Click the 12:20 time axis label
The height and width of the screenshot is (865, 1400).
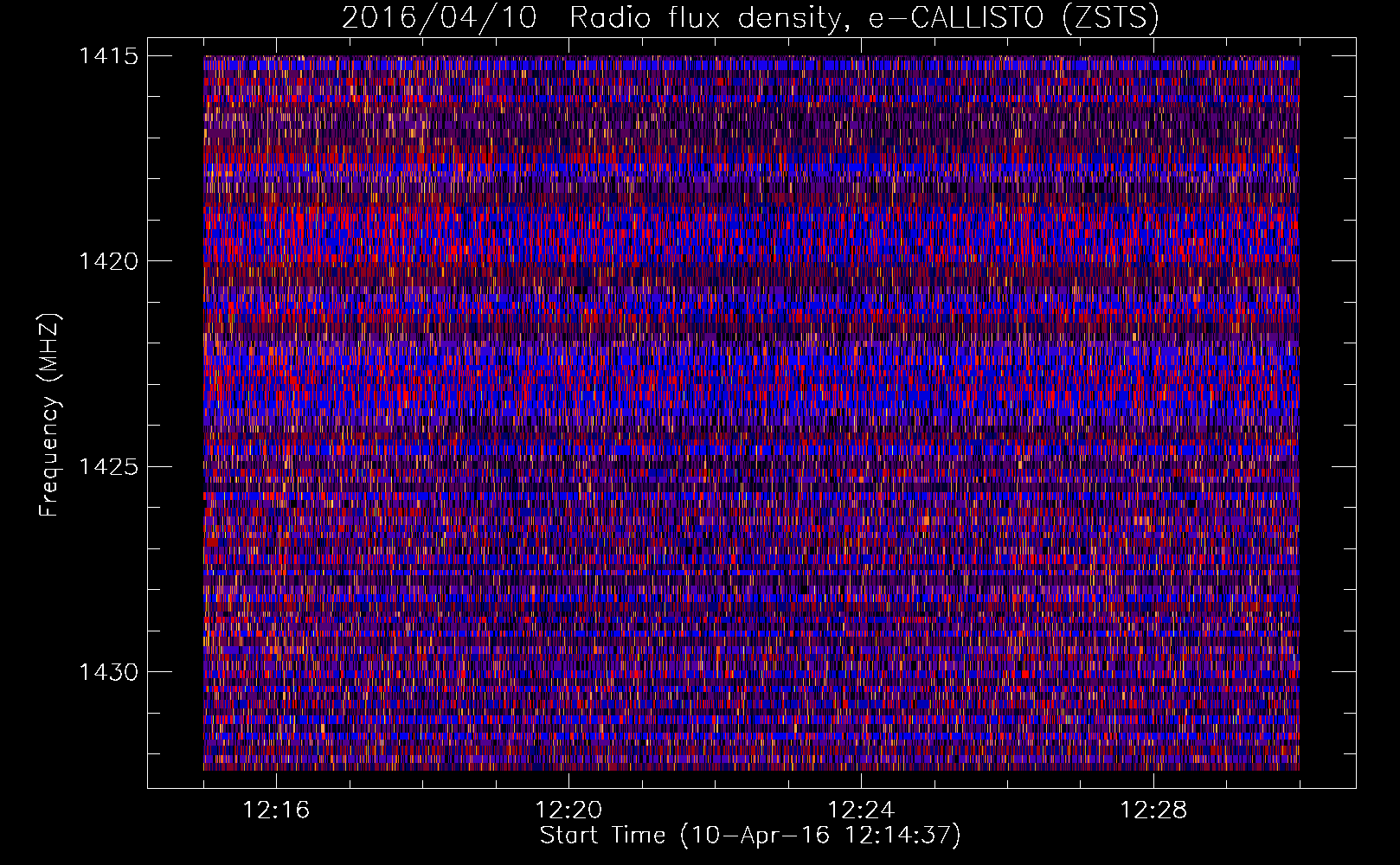568,811
